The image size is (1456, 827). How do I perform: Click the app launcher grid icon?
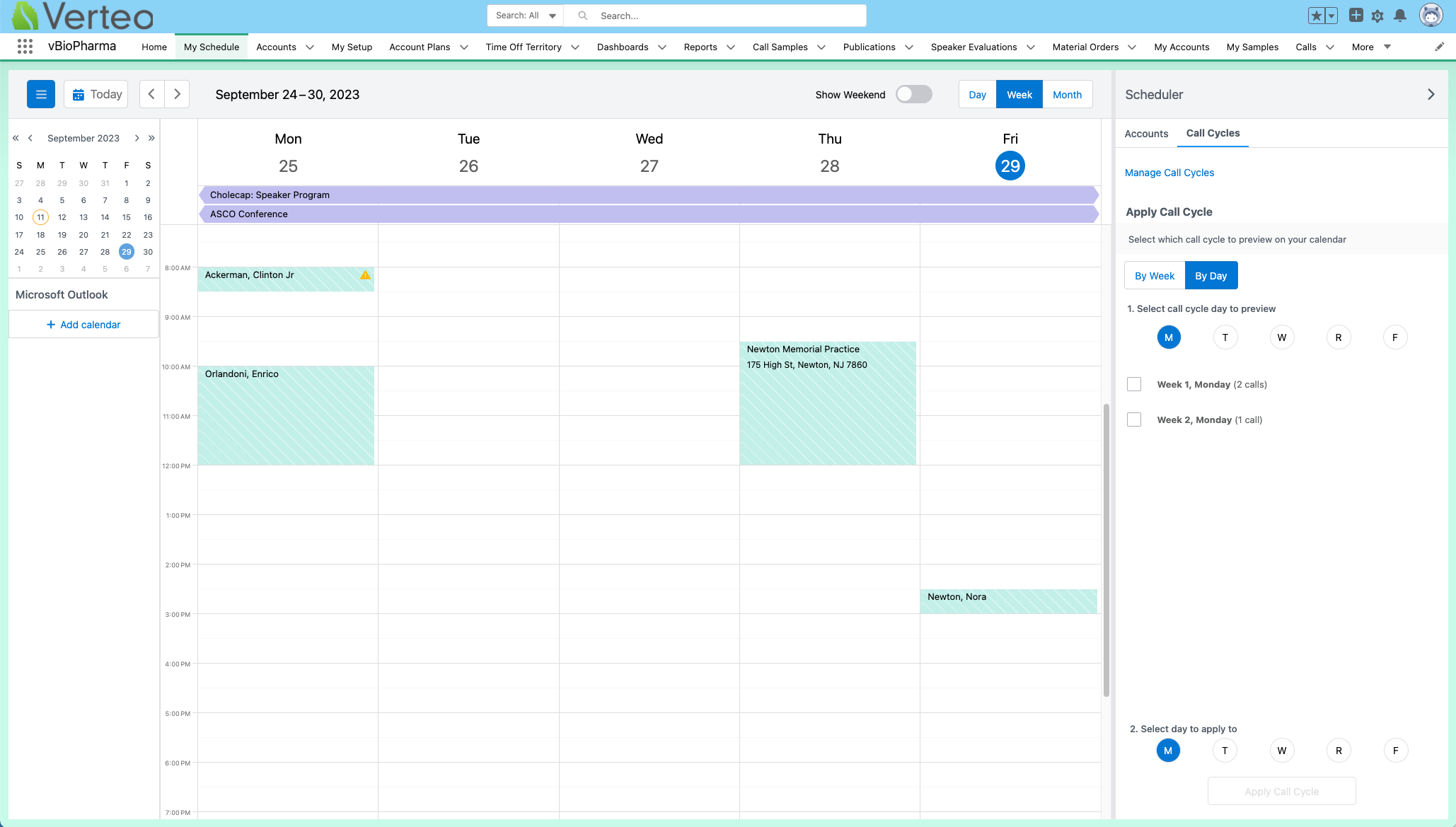tap(25, 47)
